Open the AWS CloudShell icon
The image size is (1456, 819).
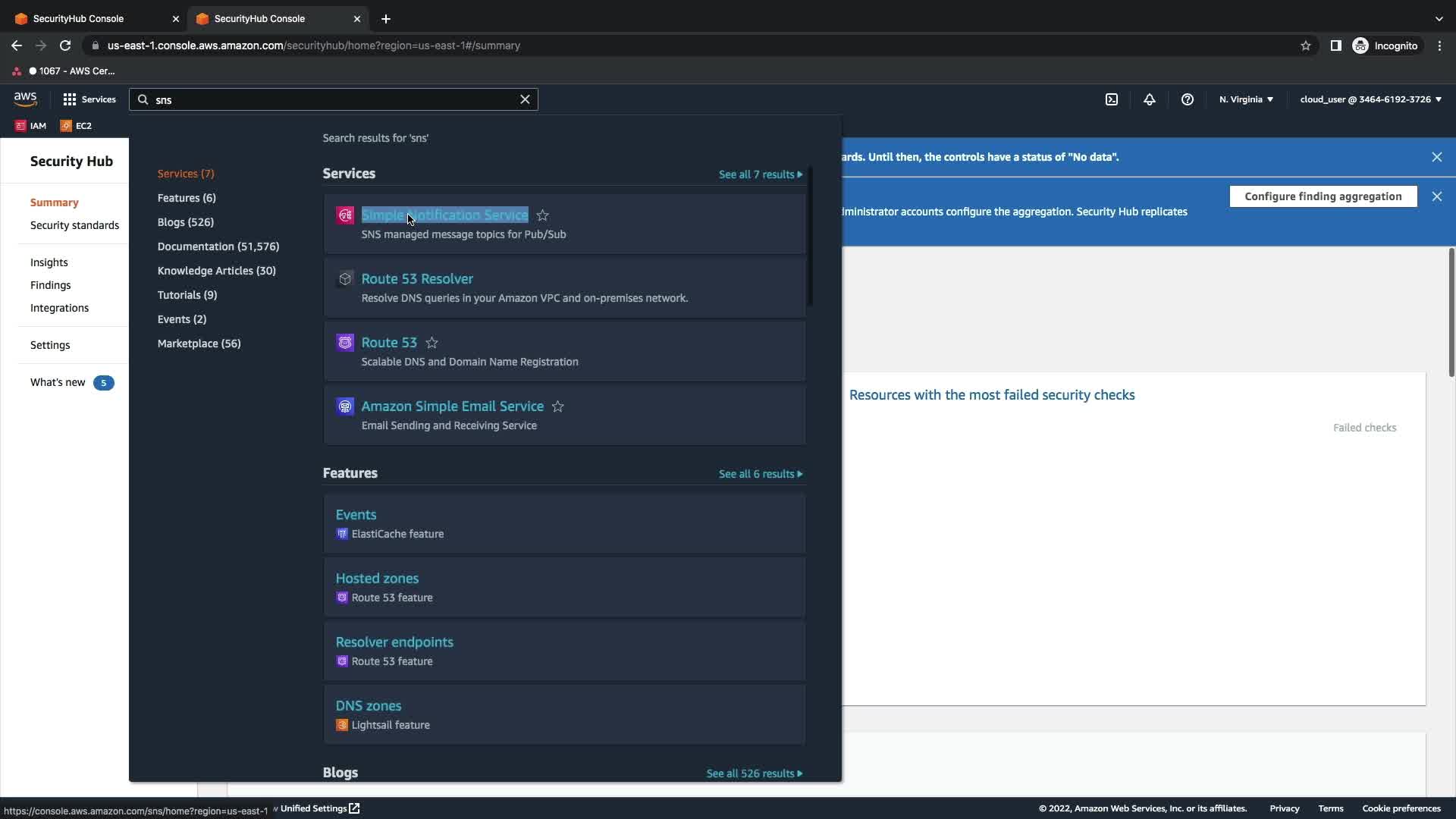click(x=1111, y=99)
